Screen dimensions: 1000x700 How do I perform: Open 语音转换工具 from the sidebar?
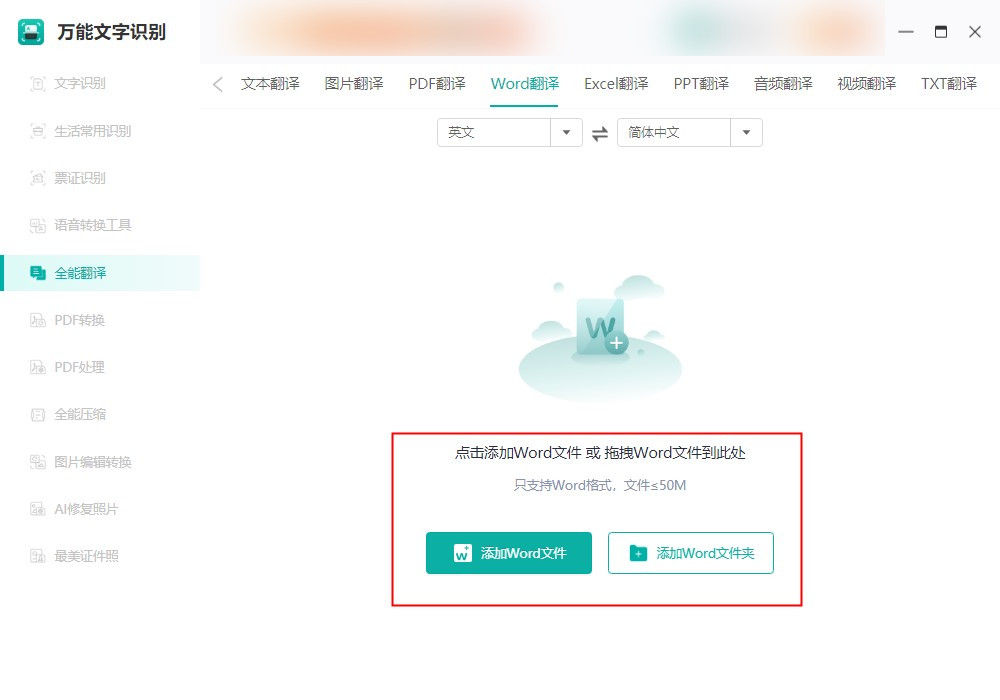pyautogui.click(x=92, y=226)
